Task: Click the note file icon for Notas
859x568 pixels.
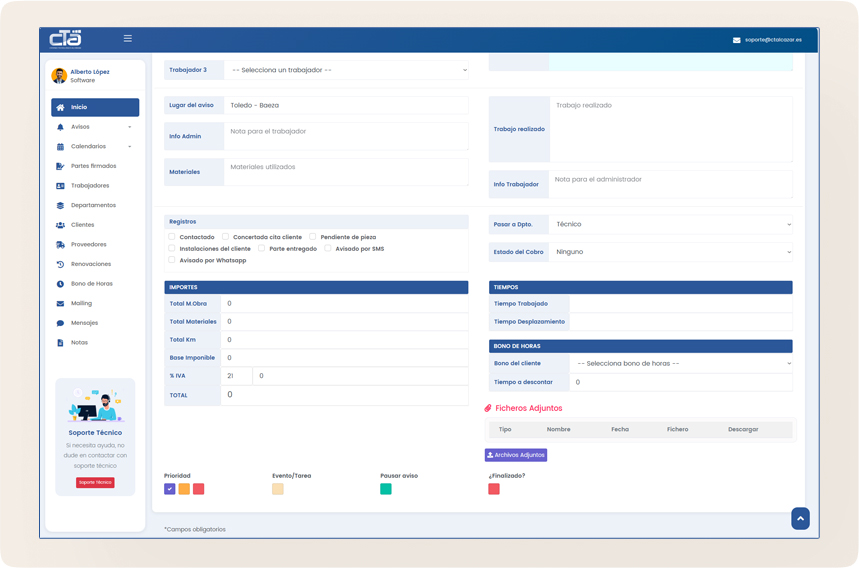Action: 60,343
